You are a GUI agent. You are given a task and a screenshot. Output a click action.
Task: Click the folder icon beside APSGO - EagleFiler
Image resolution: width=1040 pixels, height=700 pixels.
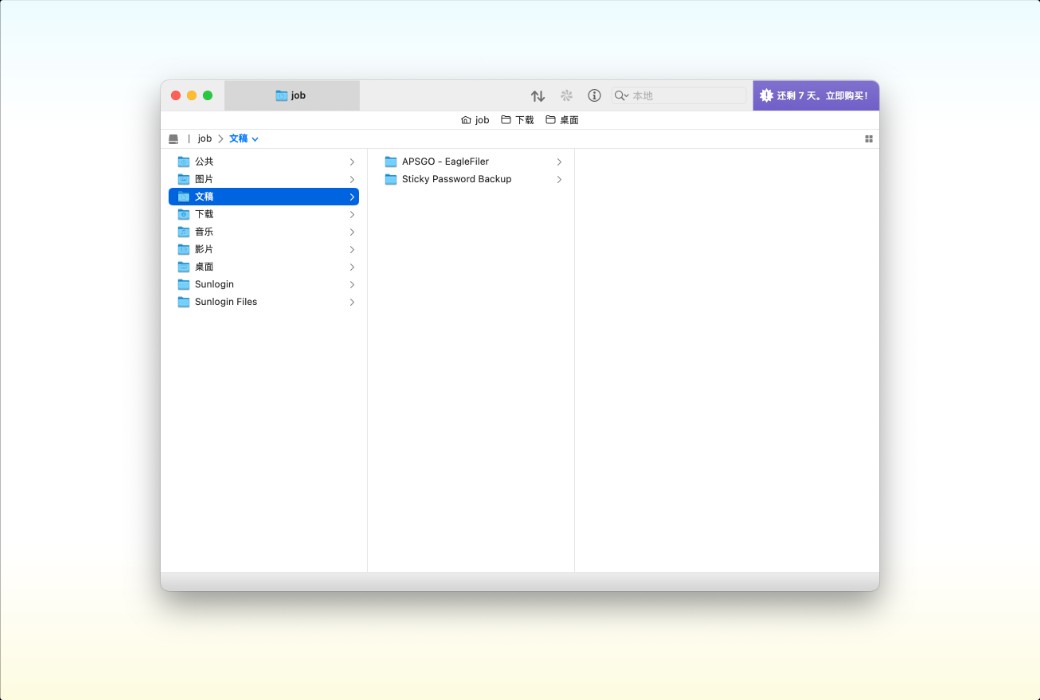(x=389, y=161)
